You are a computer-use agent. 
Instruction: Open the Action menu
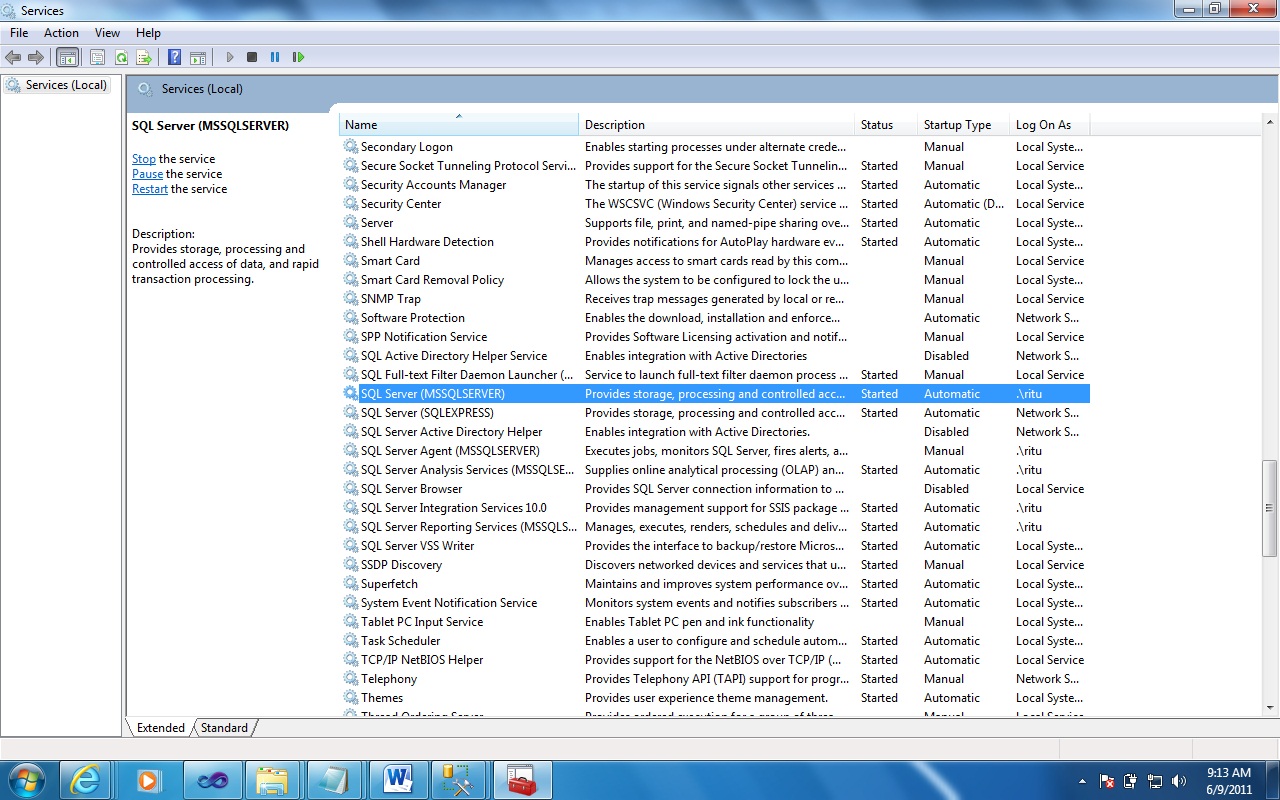[x=61, y=33]
